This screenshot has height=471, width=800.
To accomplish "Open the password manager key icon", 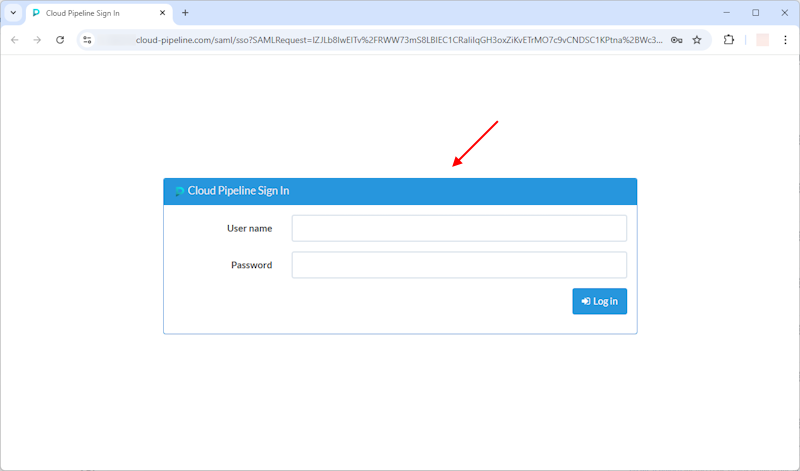I will point(677,40).
